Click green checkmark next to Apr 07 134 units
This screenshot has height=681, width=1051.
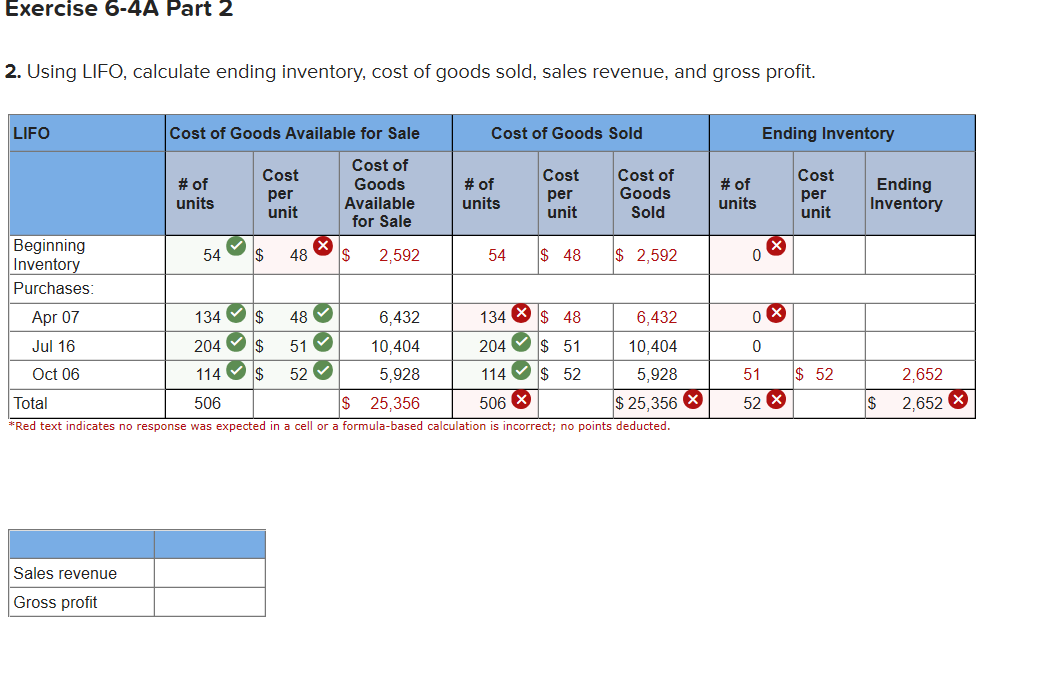236,313
